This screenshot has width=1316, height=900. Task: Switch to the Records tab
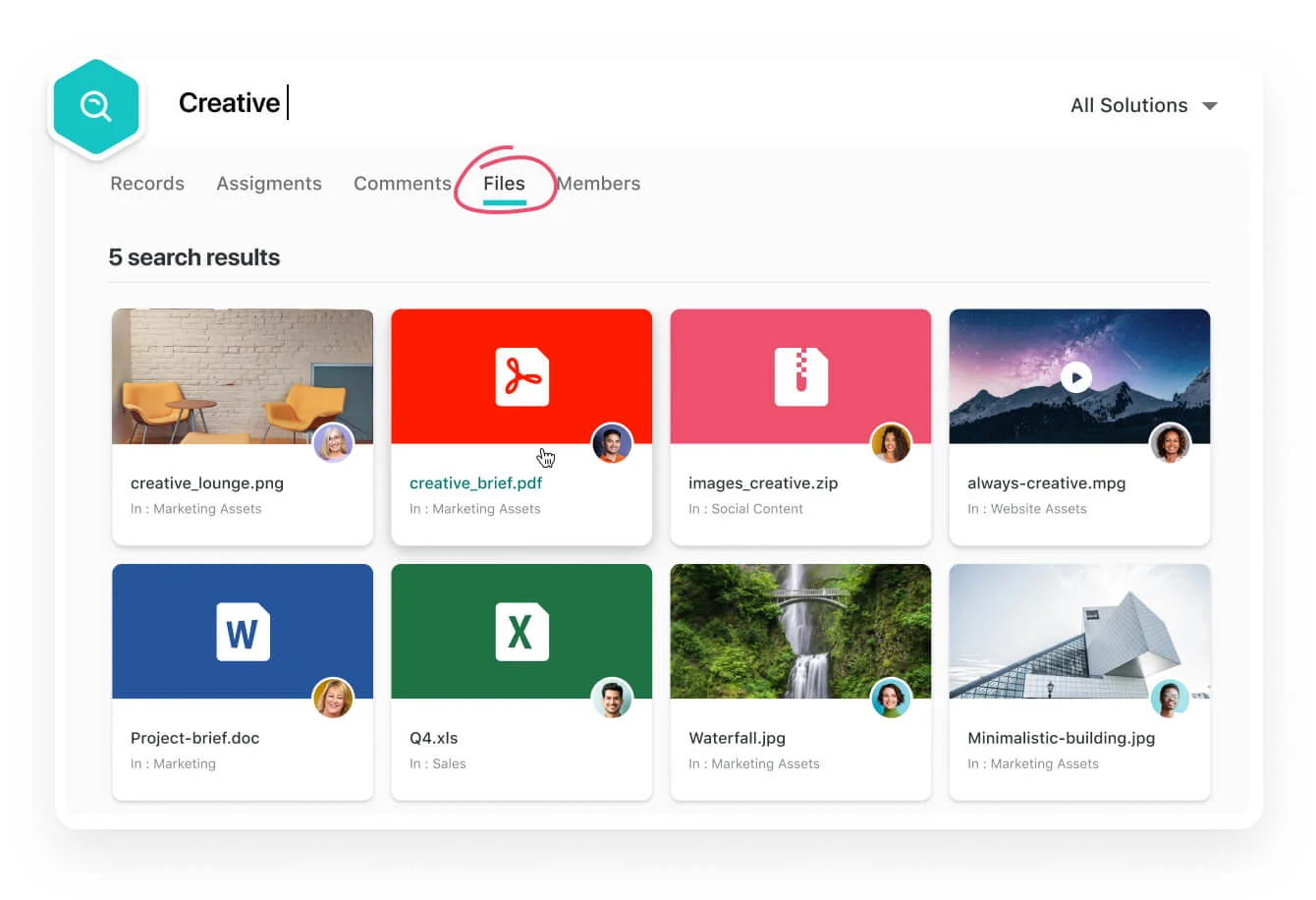tap(147, 184)
